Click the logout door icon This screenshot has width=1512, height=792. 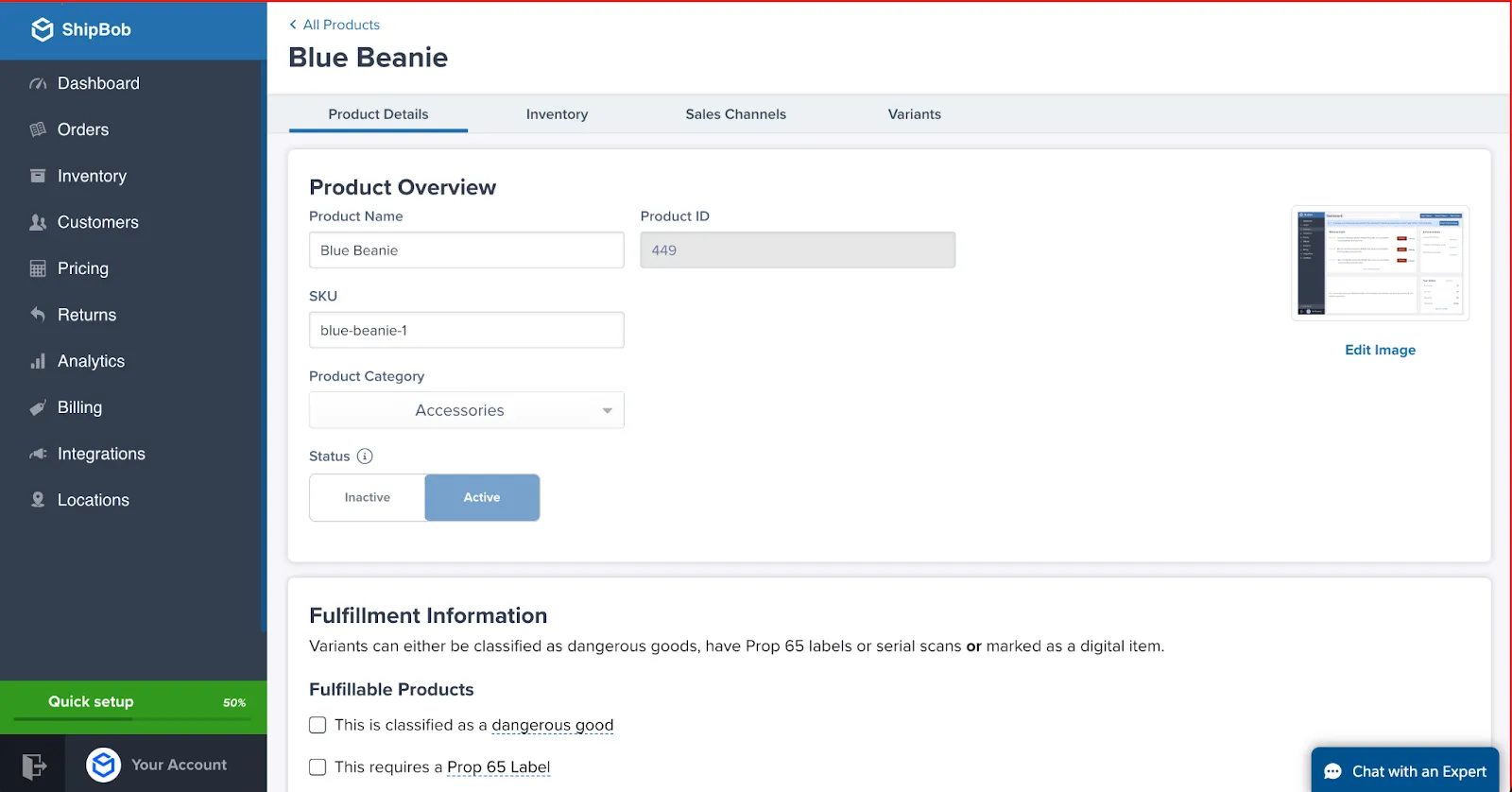coord(33,765)
